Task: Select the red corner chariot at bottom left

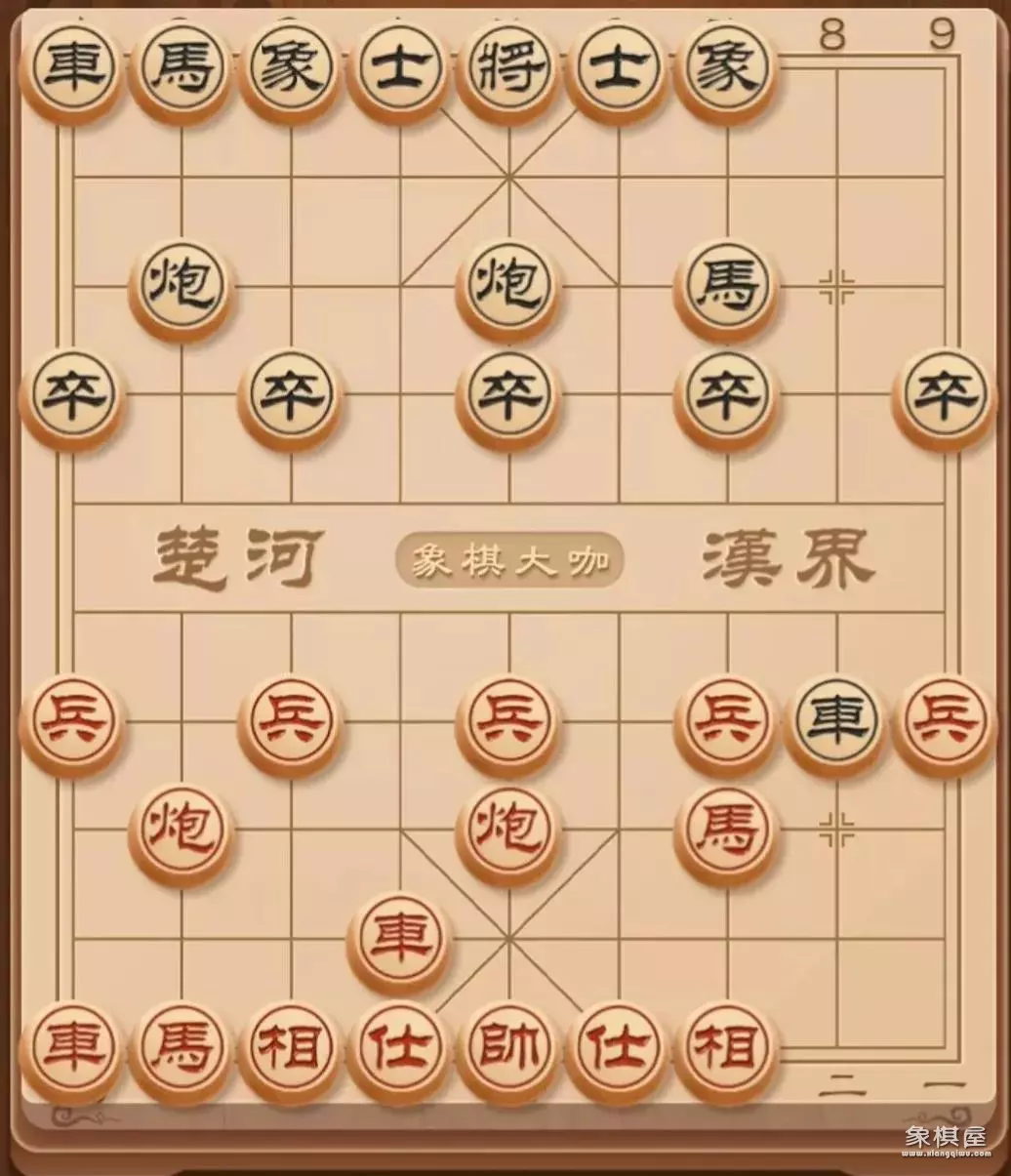Action: (x=71, y=1051)
